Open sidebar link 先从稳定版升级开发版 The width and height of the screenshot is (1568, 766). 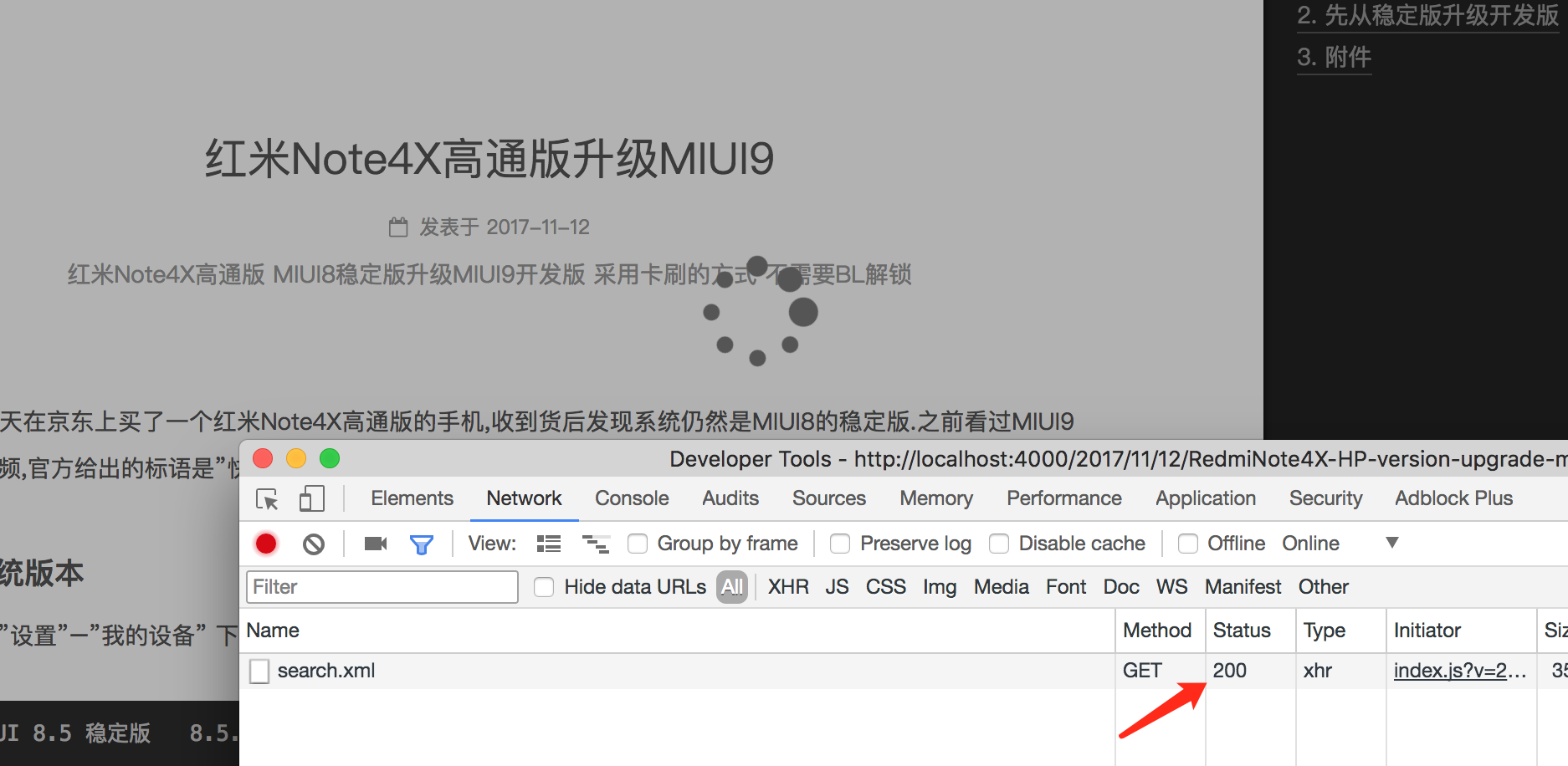pos(1427,16)
